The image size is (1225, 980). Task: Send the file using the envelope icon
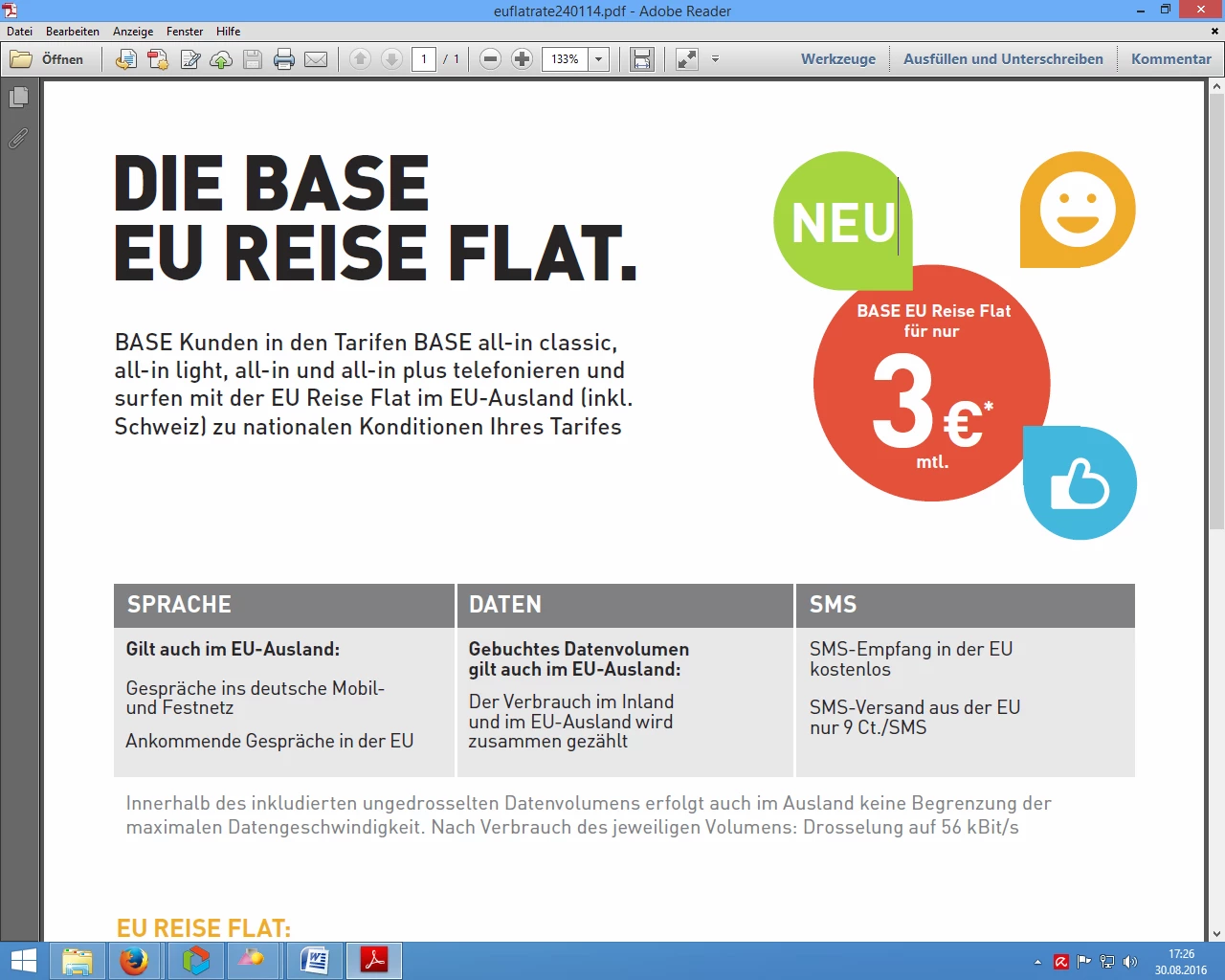[x=316, y=59]
